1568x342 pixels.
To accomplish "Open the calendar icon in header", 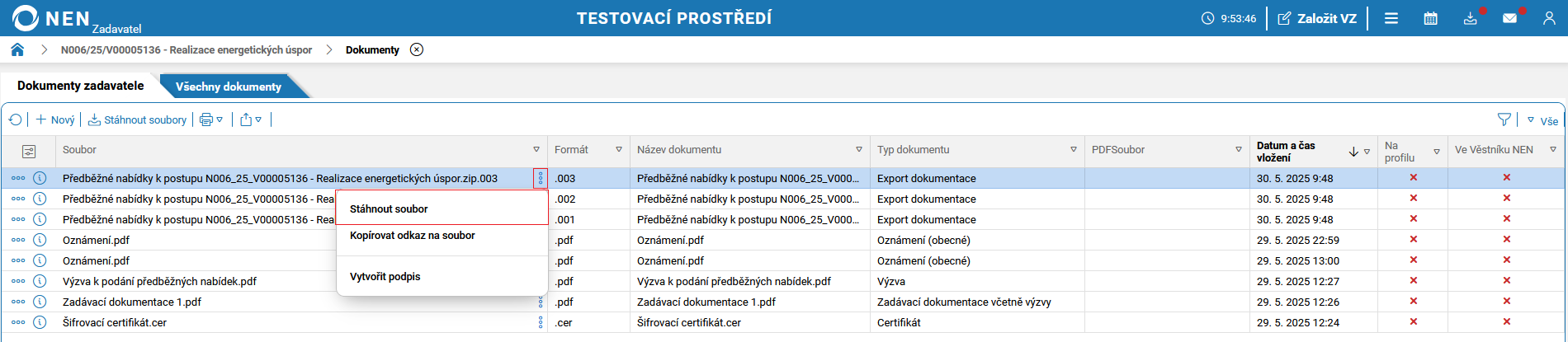I will pos(1431,18).
